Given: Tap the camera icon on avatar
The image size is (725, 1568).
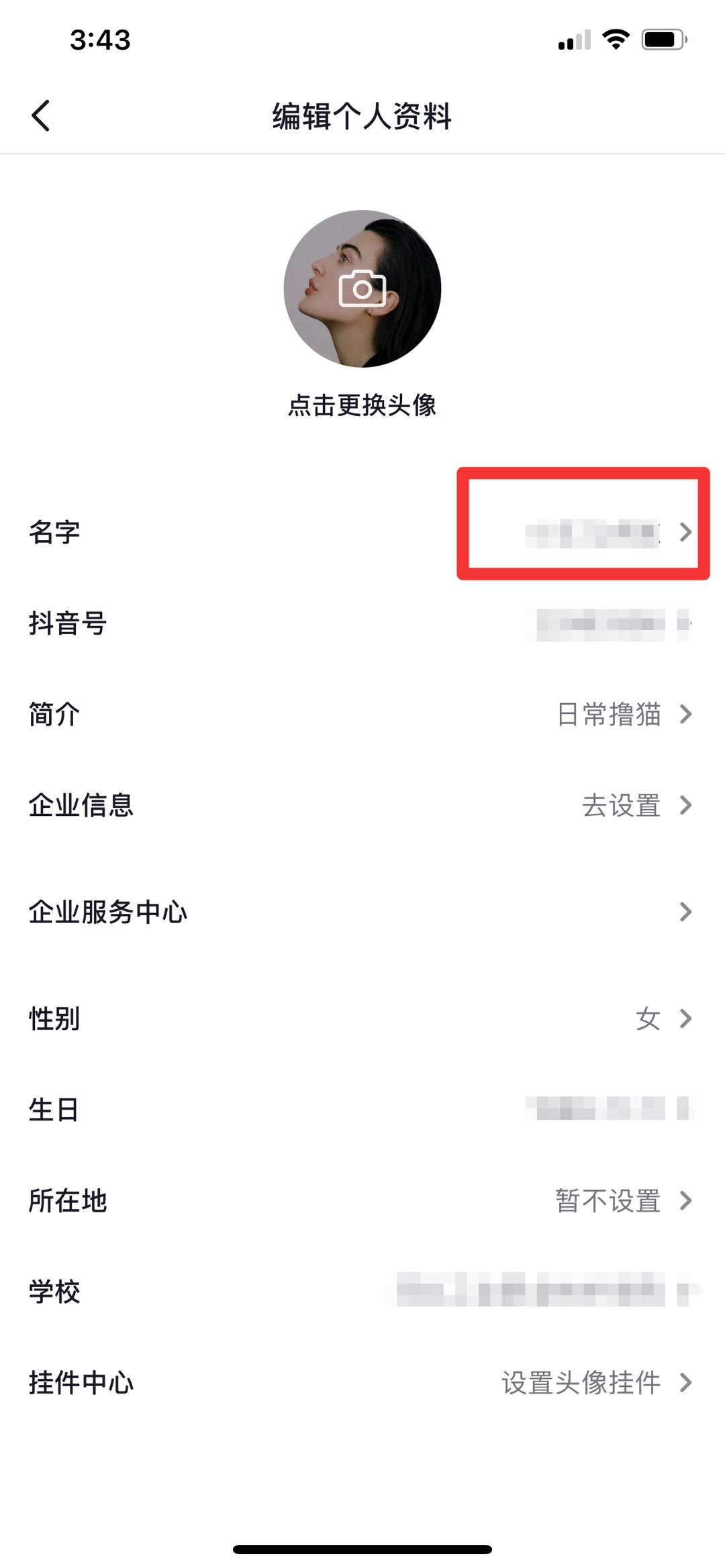Looking at the screenshot, I should [362, 289].
